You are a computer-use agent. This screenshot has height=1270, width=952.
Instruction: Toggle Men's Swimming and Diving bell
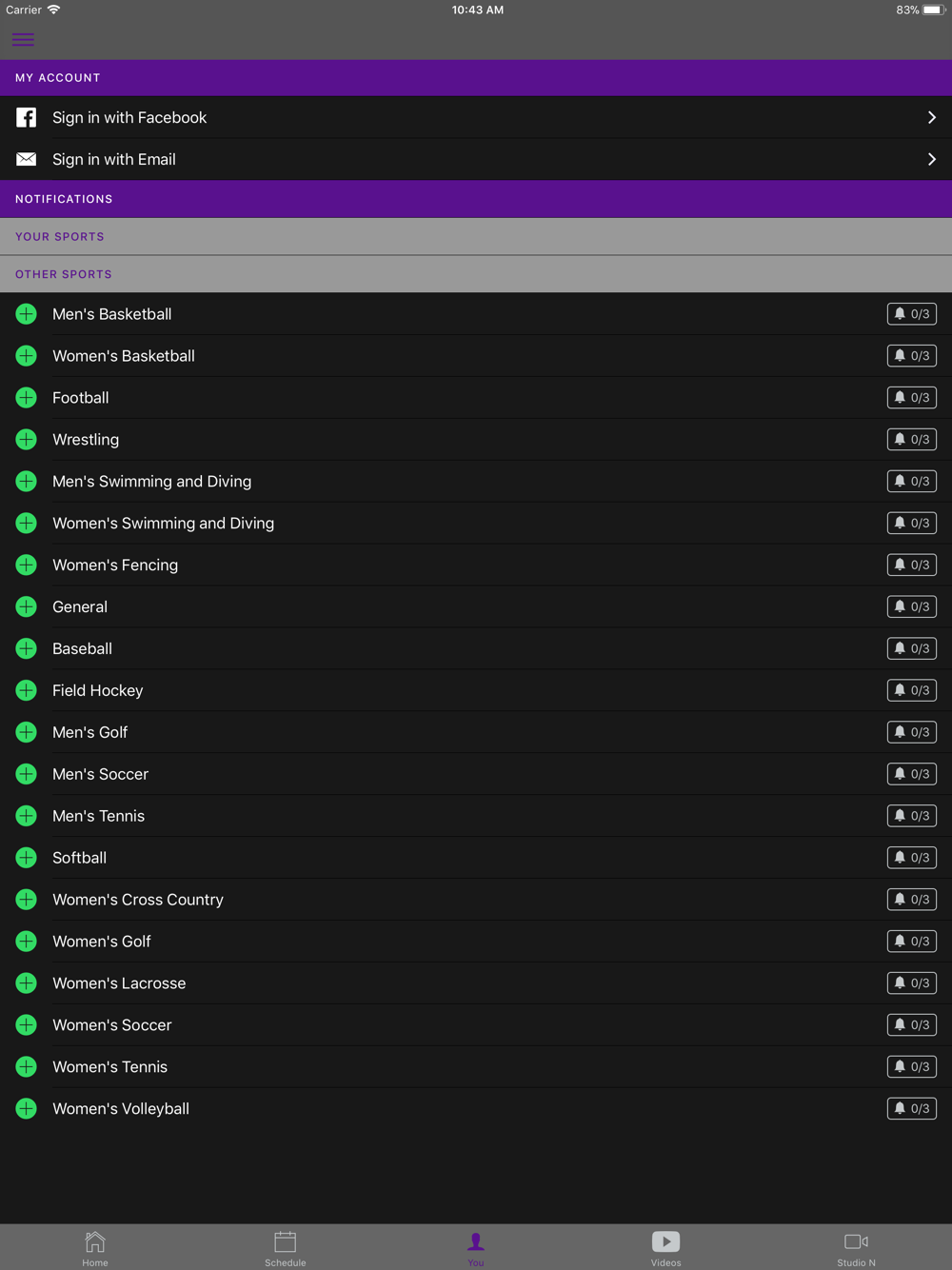[912, 482]
